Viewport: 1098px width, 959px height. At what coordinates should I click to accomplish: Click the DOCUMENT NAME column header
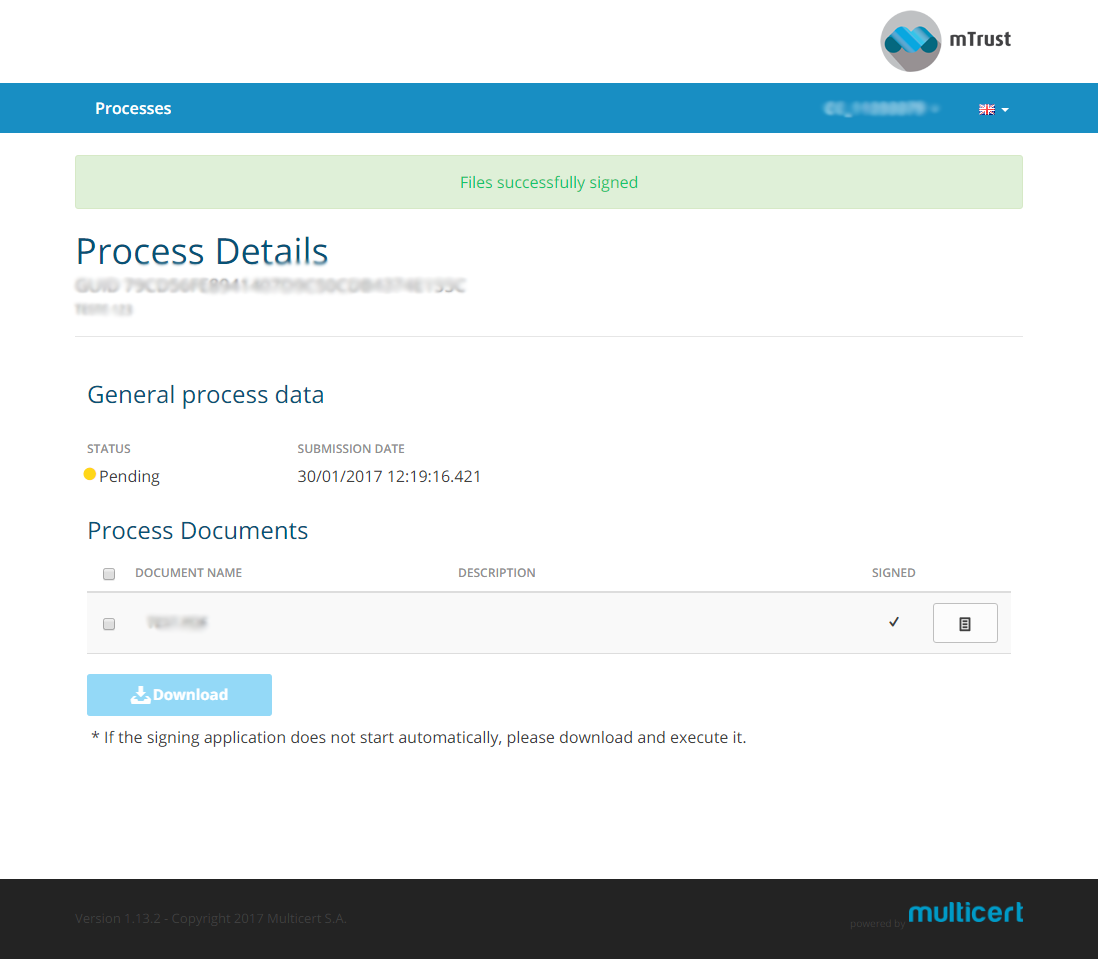click(x=188, y=573)
